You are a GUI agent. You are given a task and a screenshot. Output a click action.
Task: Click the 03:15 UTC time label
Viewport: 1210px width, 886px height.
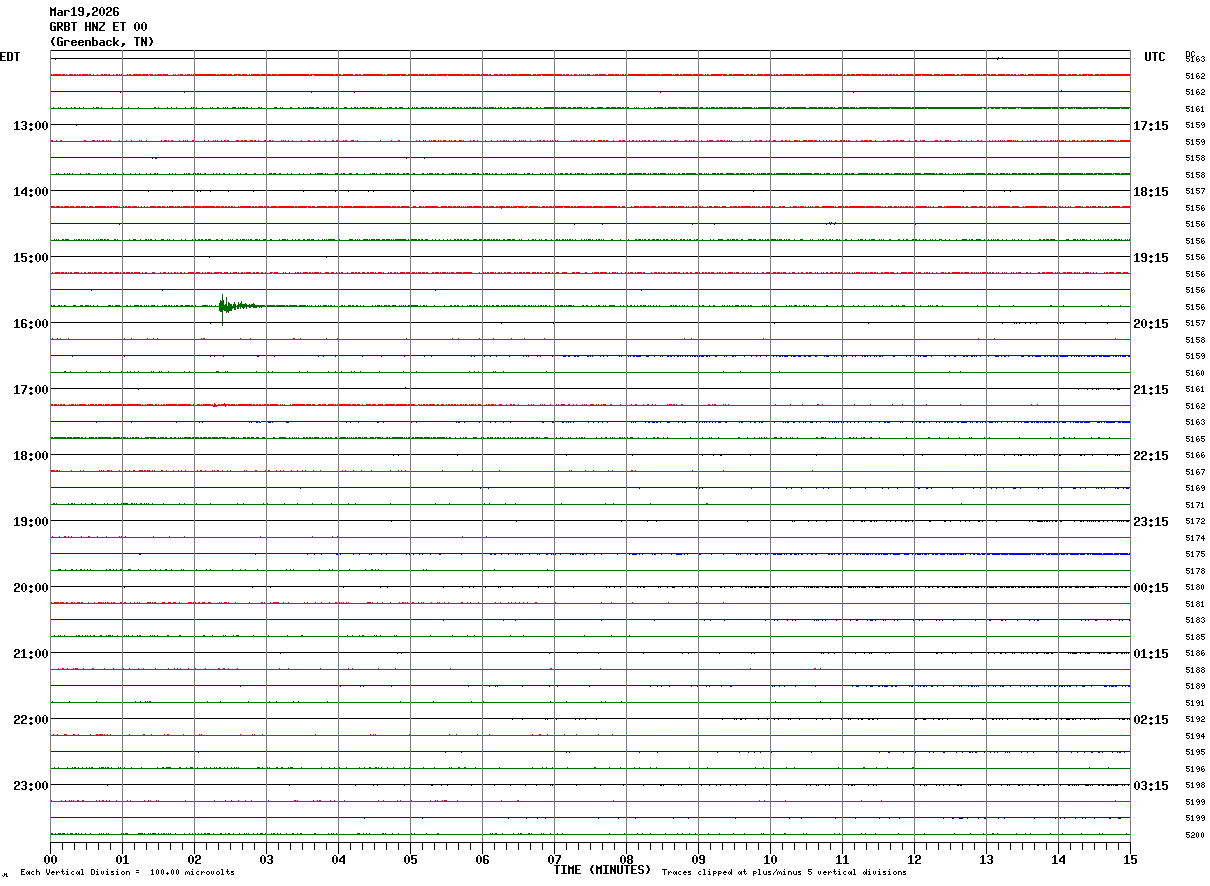[1151, 786]
